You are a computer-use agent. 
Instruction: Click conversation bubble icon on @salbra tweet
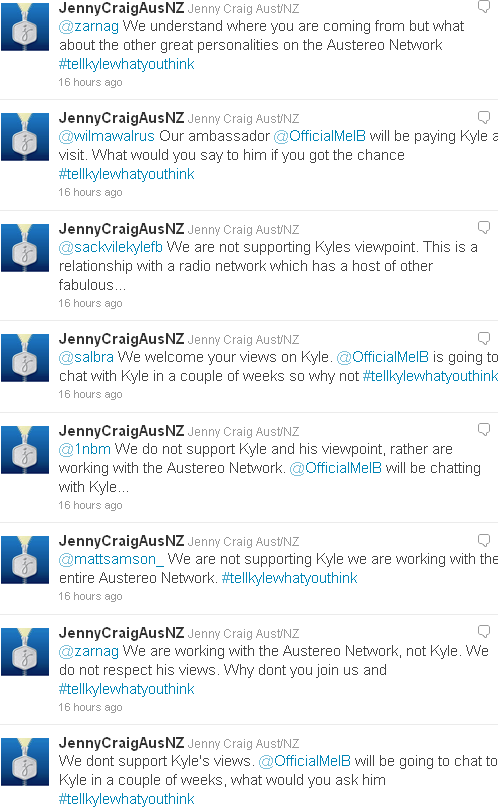coord(484,338)
